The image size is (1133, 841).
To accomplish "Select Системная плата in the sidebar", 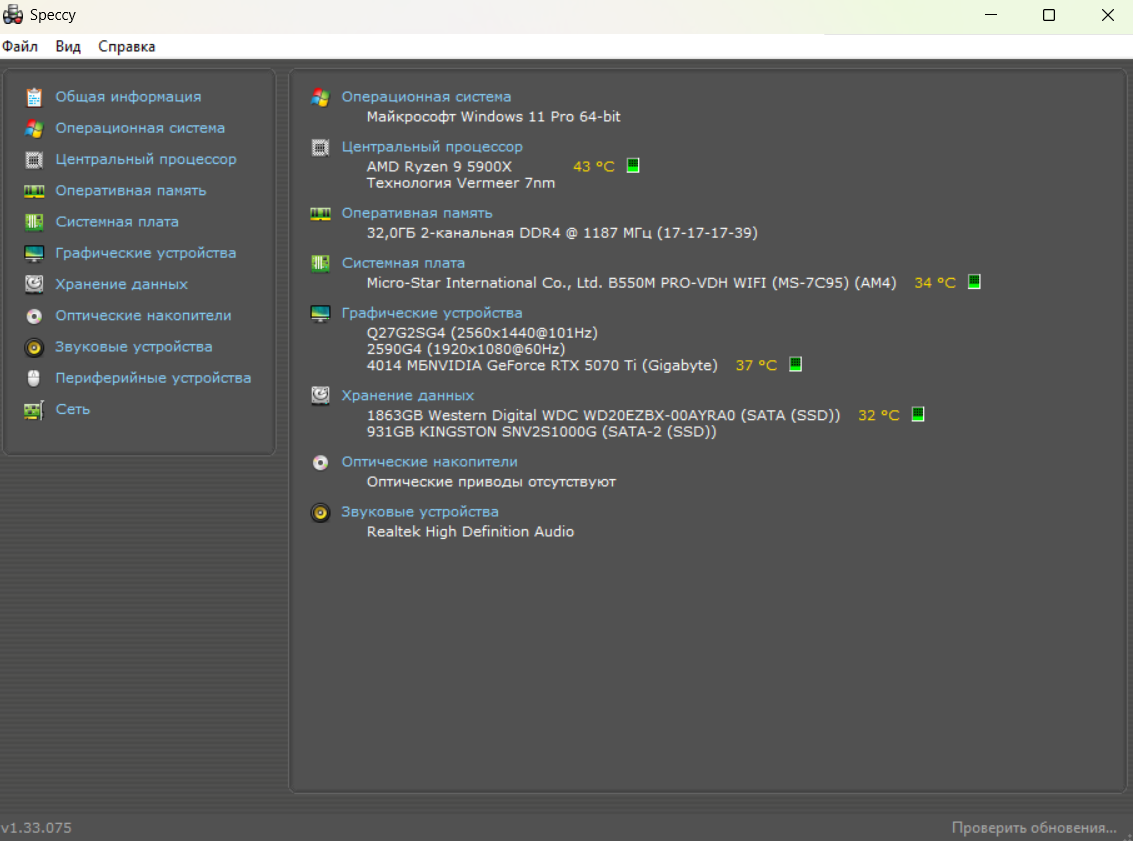I will coord(117,222).
